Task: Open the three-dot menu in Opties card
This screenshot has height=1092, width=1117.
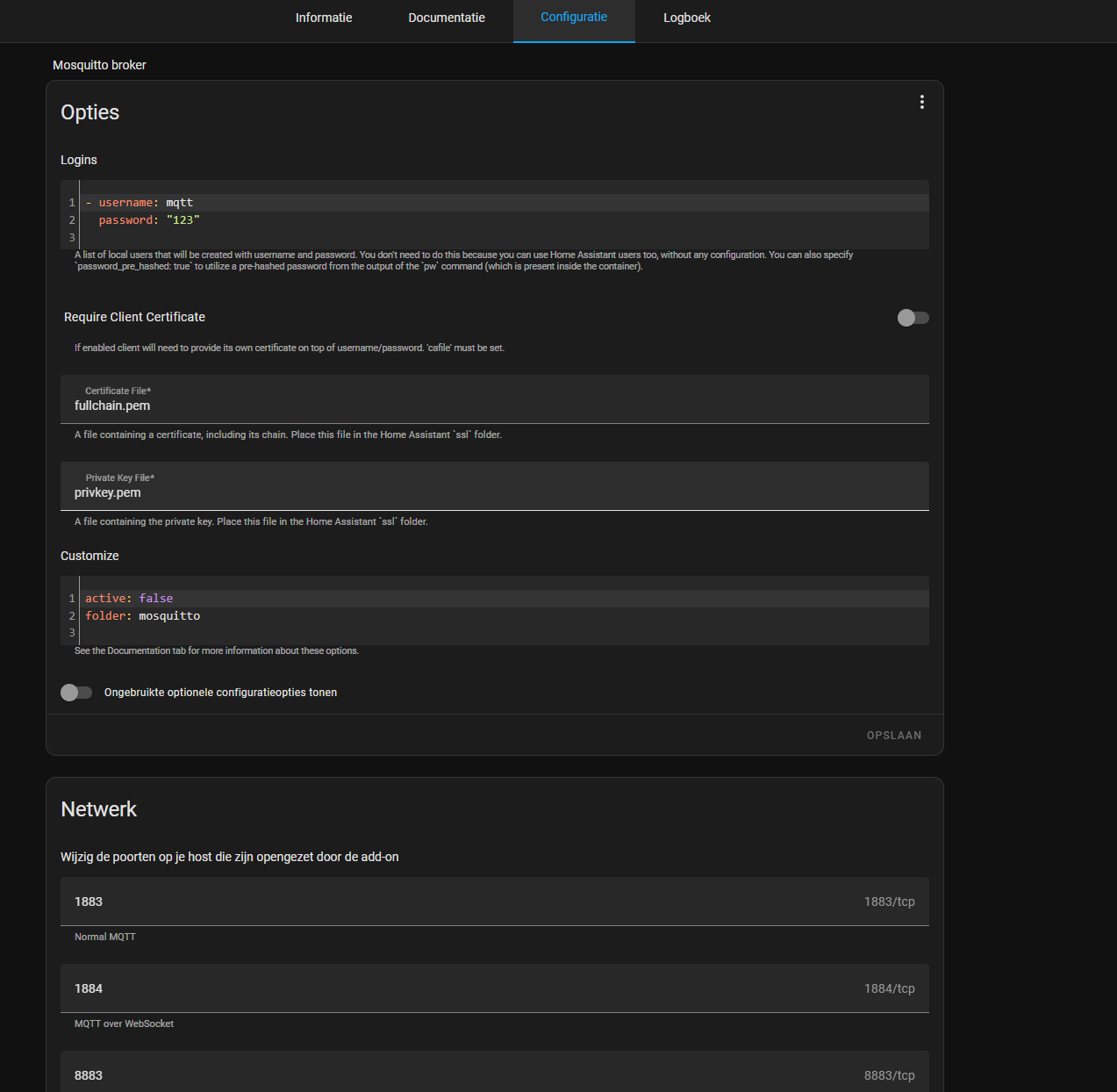Action: coord(921,102)
